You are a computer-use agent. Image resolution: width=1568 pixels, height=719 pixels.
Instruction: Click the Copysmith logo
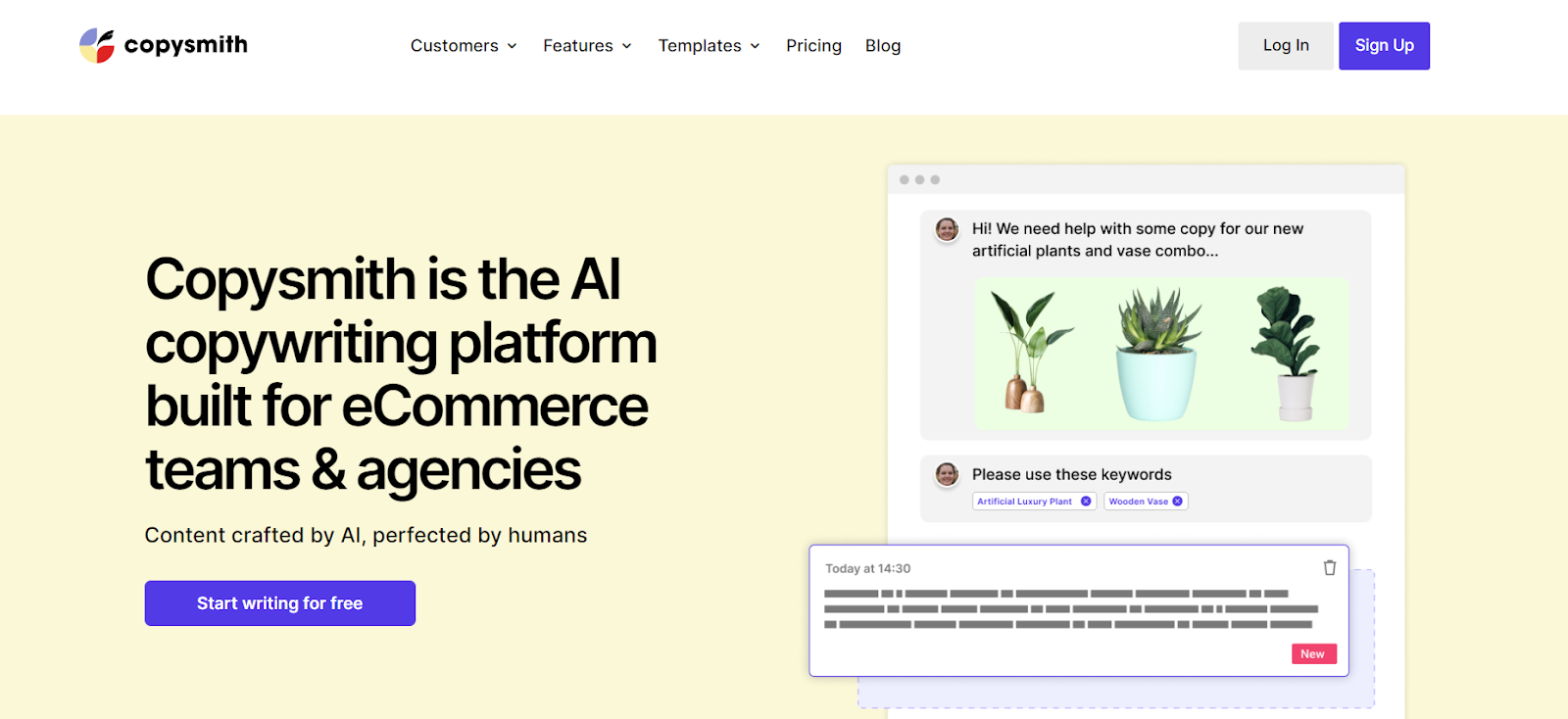pyautogui.click(x=164, y=45)
